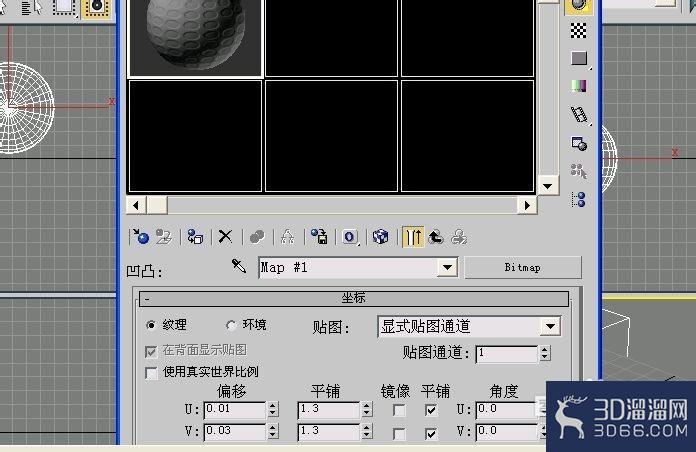Click the V 平铺 value spinner arrows

click(x=367, y=431)
